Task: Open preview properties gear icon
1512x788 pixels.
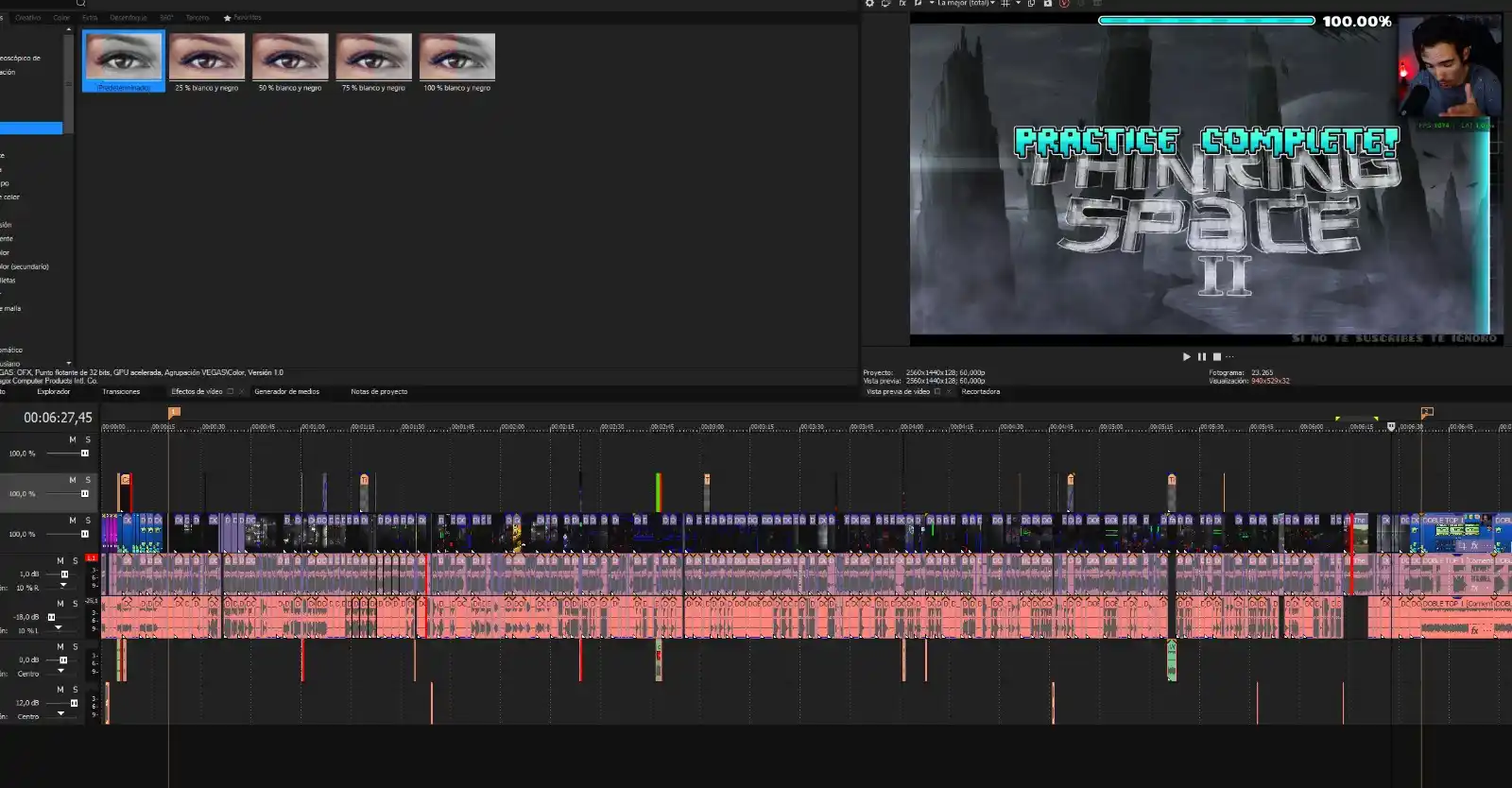Action: [x=869, y=4]
